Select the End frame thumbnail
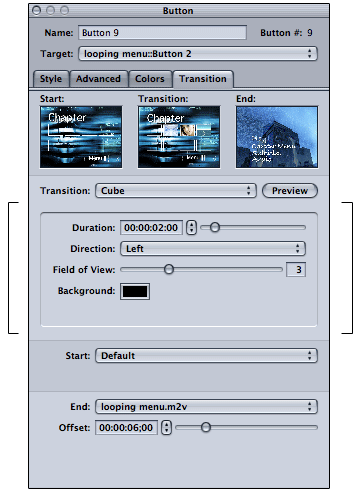This screenshot has height=496, width=361. point(277,137)
